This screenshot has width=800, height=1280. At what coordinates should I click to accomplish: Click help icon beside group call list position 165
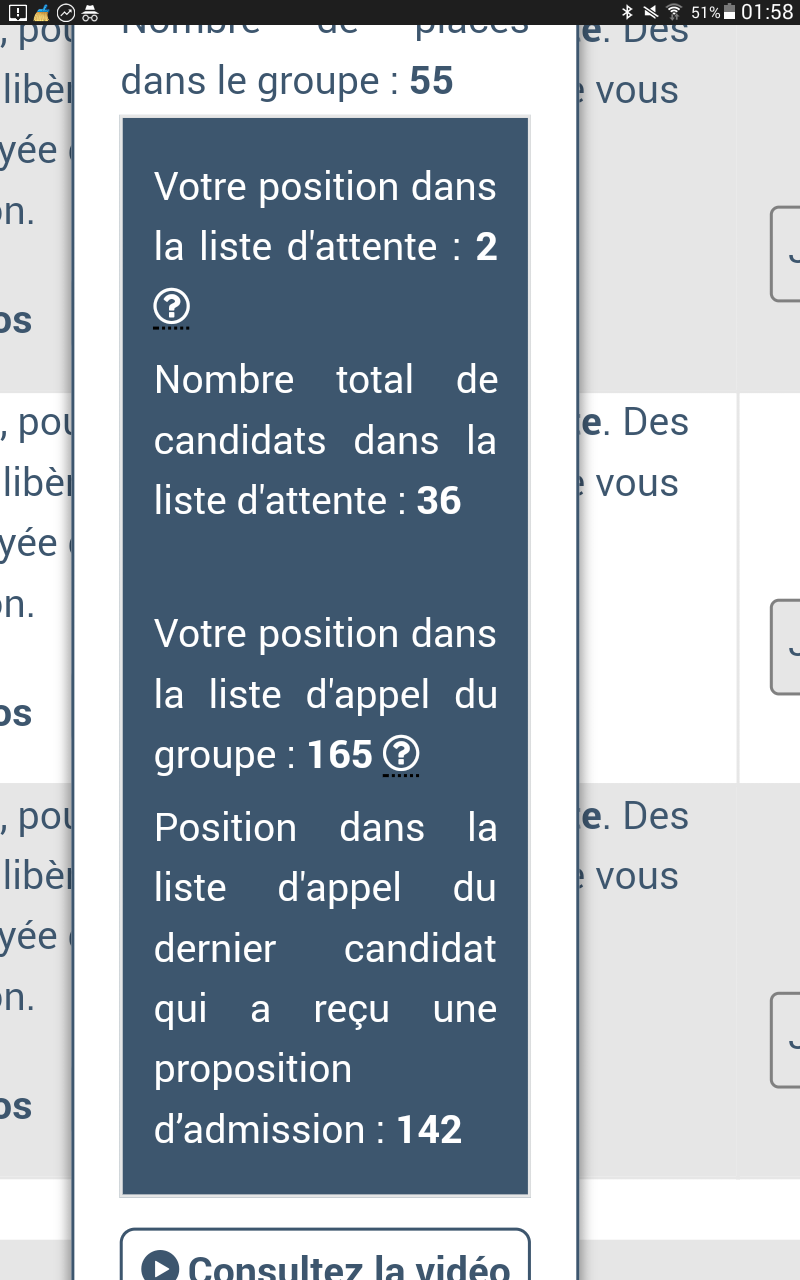[x=402, y=755]
